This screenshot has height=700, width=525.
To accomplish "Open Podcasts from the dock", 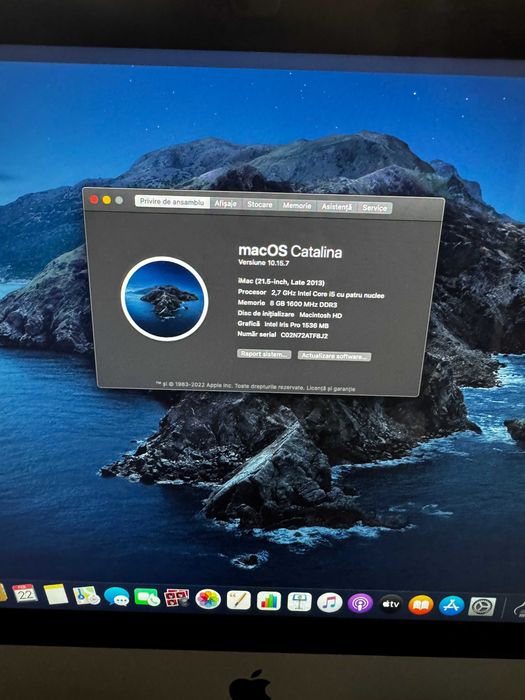I will point(360,604).
